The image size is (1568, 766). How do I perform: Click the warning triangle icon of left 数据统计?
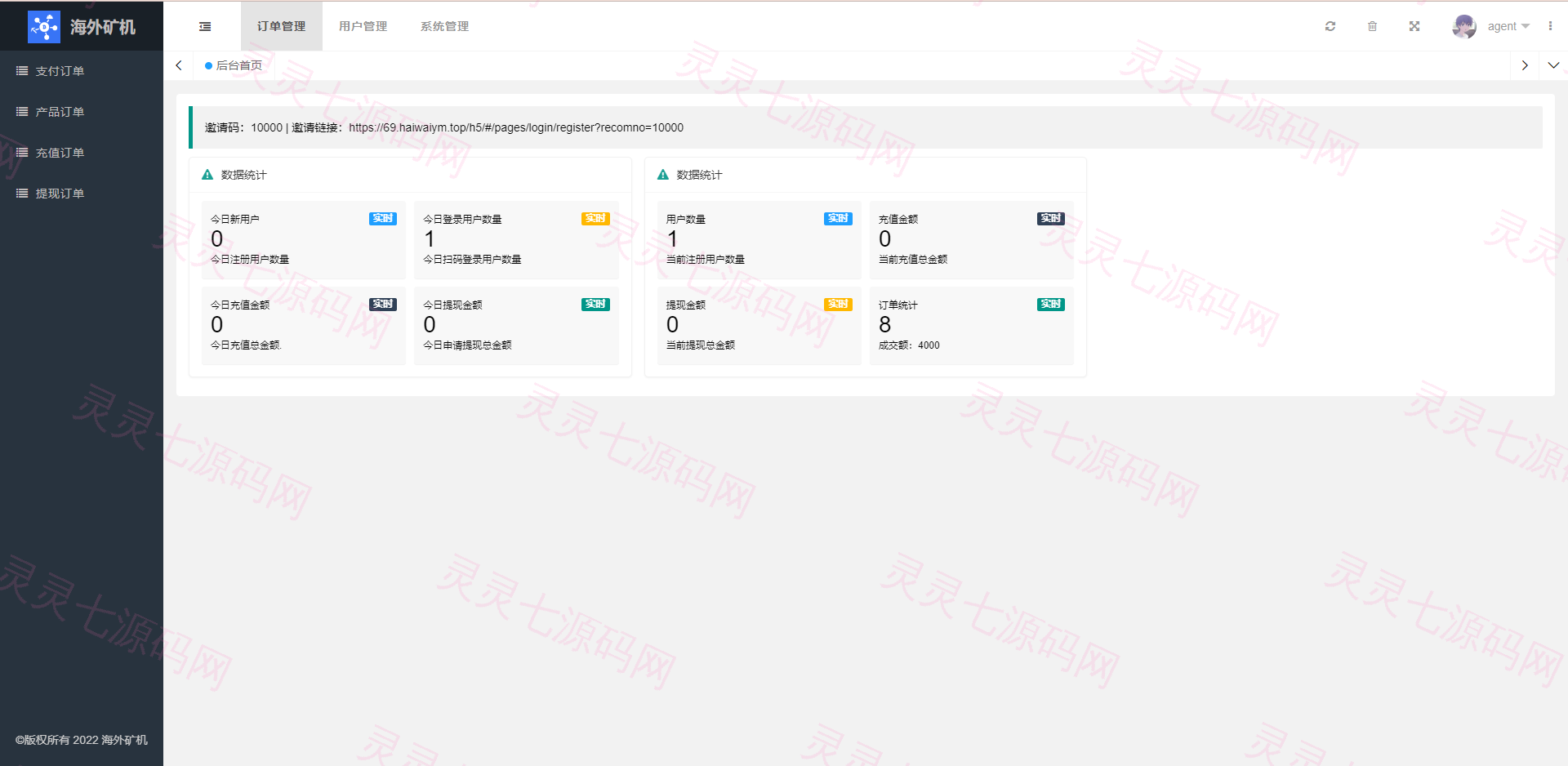pos(207,175)
